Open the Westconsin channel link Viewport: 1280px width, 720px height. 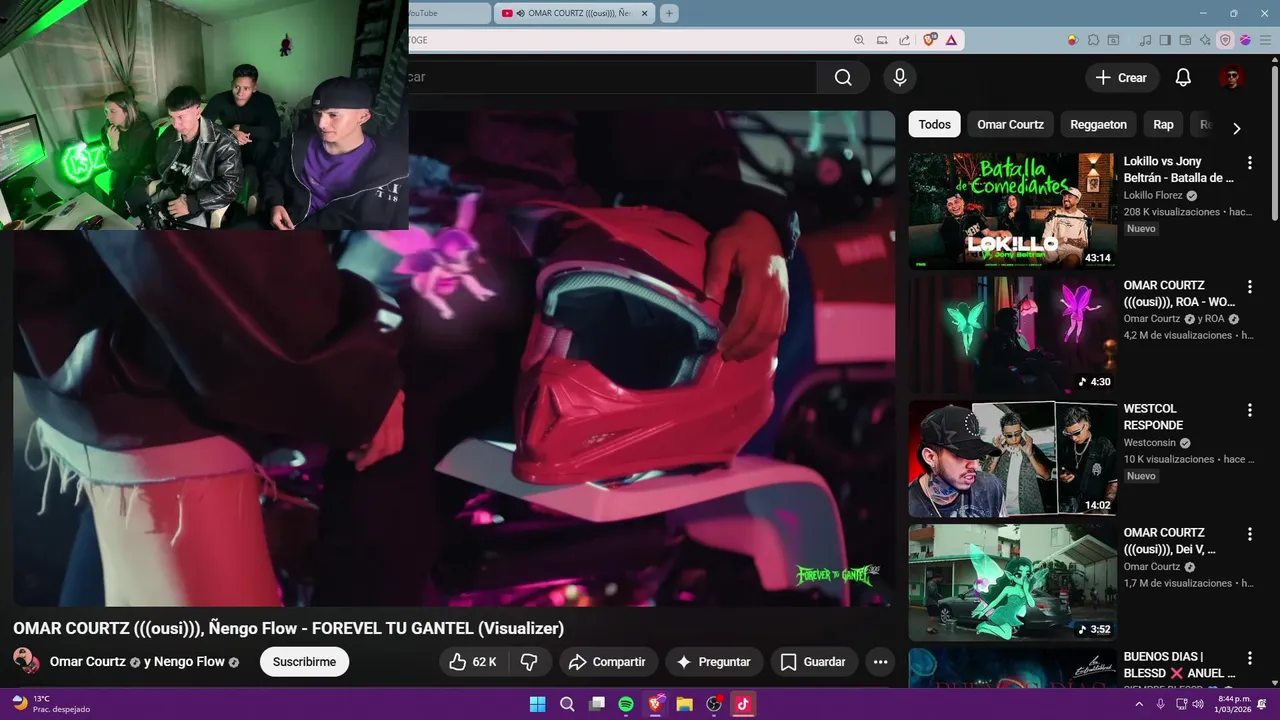[1149, 442]
